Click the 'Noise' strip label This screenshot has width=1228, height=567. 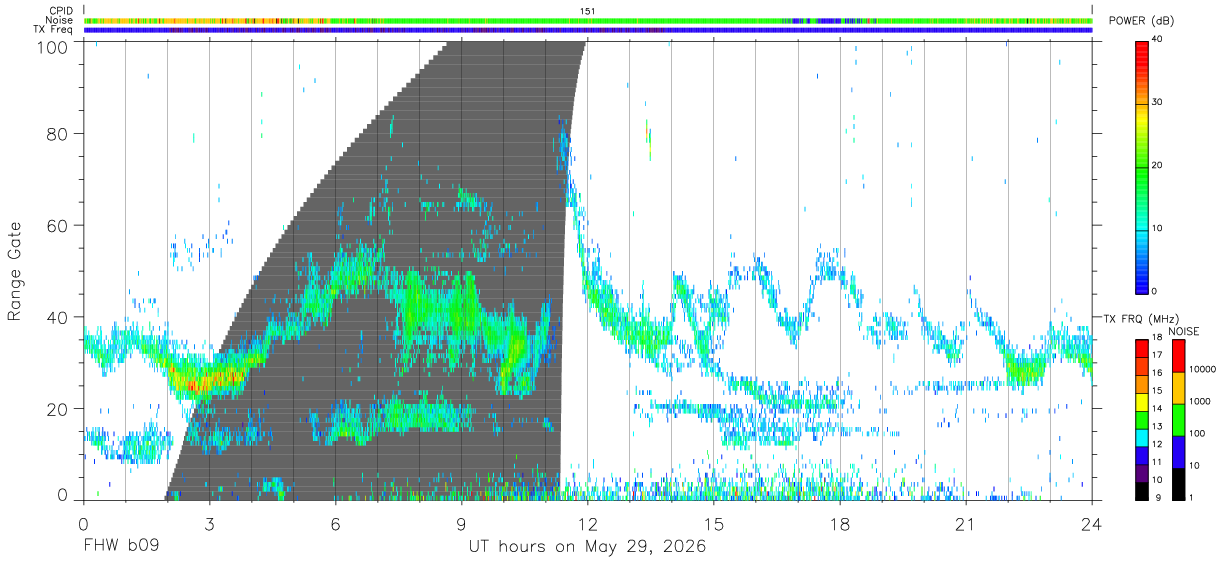pyautogui.click(x=59, y=20)
